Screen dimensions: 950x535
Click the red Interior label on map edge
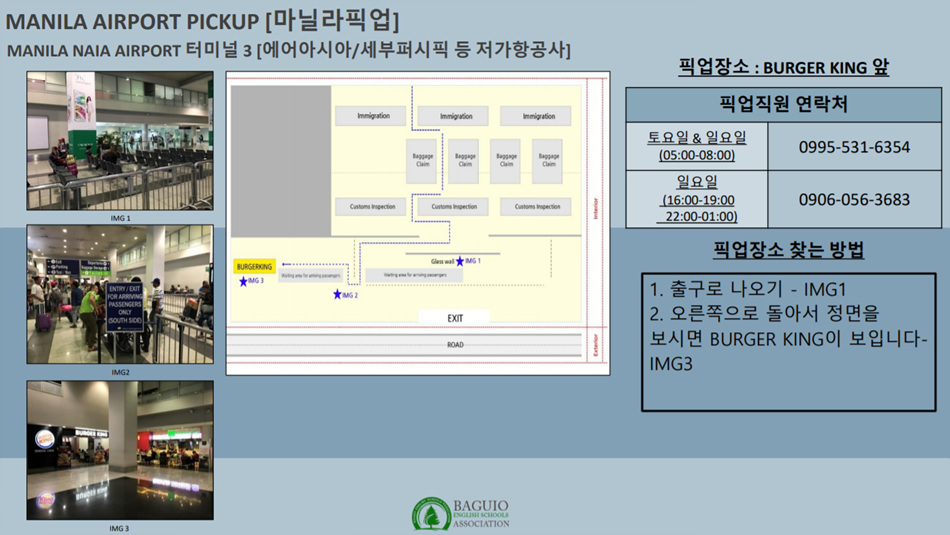tap(596, 208)
